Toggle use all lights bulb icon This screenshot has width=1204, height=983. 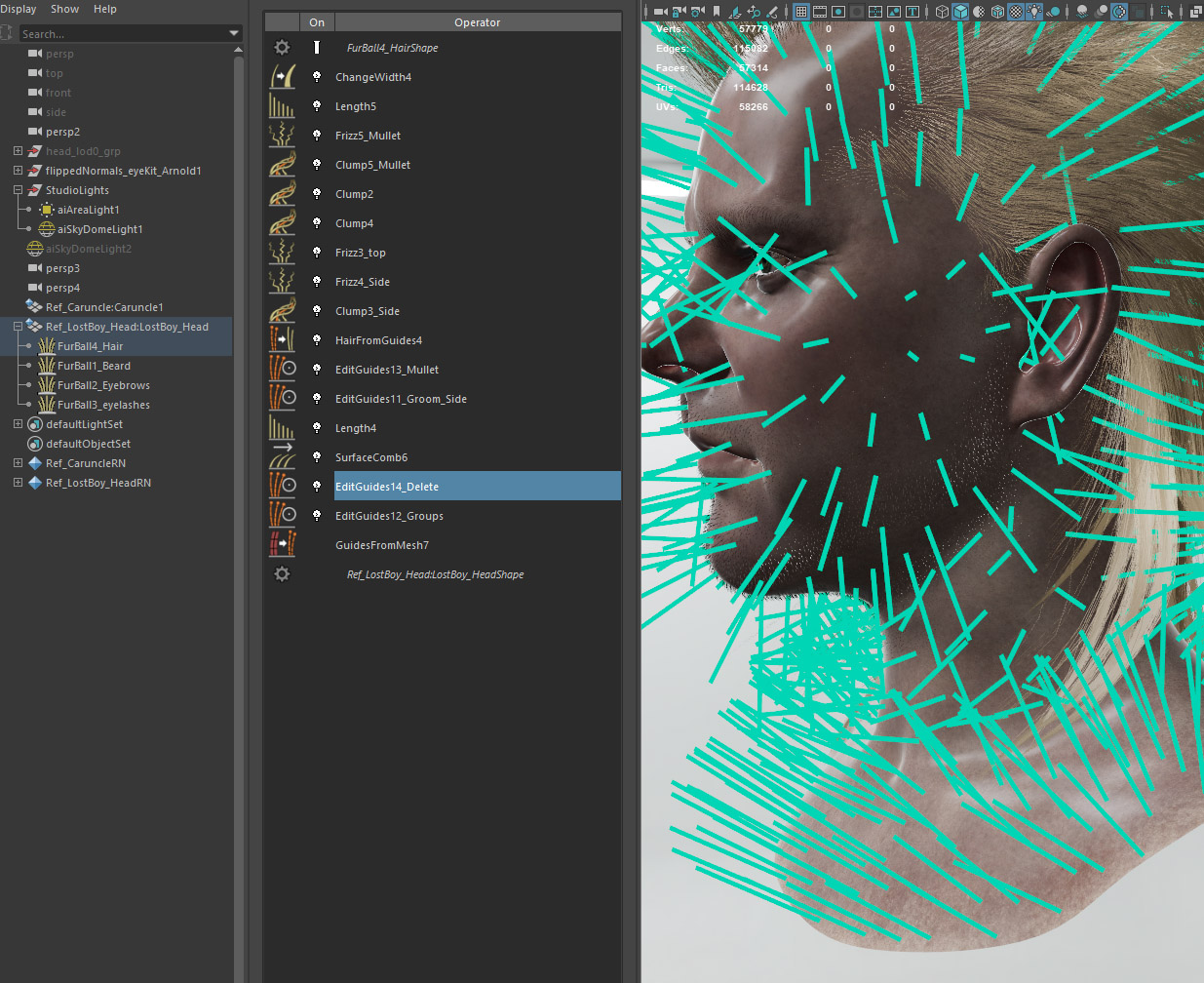click(x=1035, y=12)
